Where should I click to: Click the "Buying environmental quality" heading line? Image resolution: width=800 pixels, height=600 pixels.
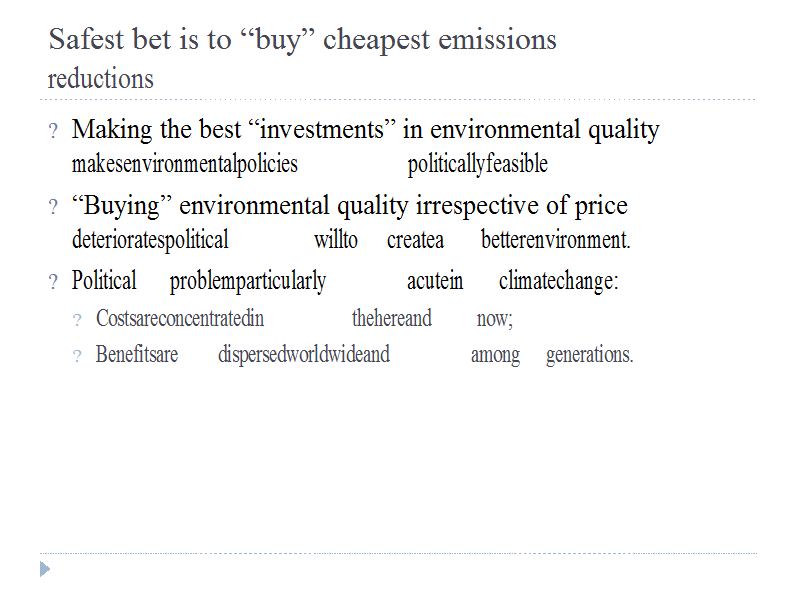coord(349,206)
